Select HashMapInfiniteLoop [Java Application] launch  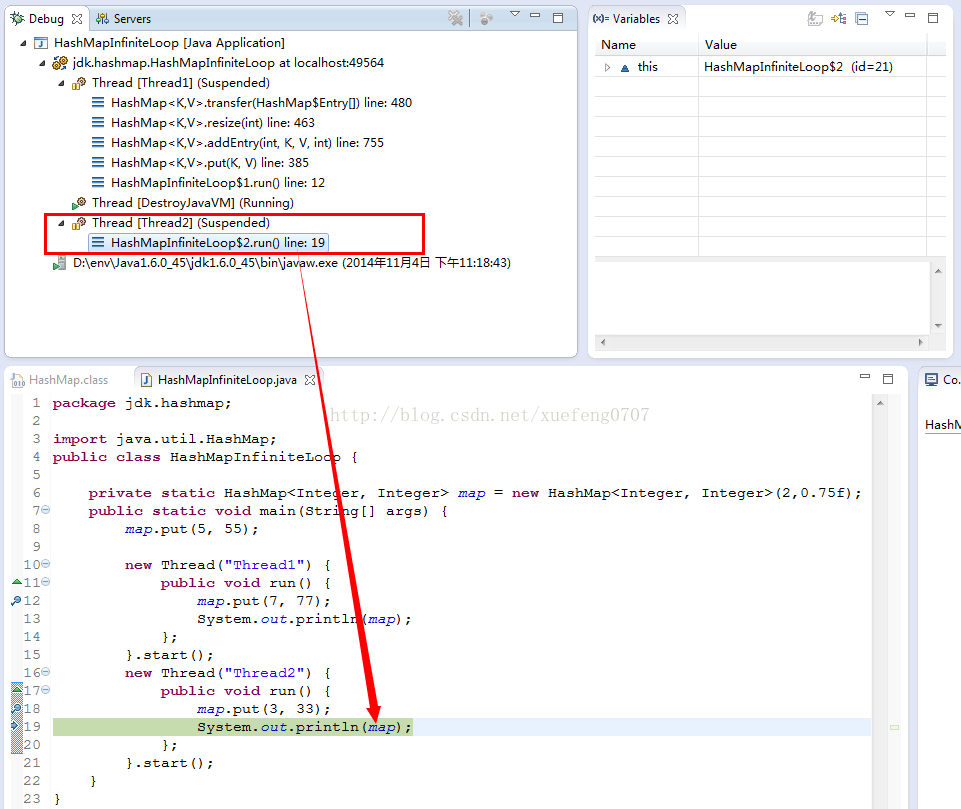click(x=169, y=43)
